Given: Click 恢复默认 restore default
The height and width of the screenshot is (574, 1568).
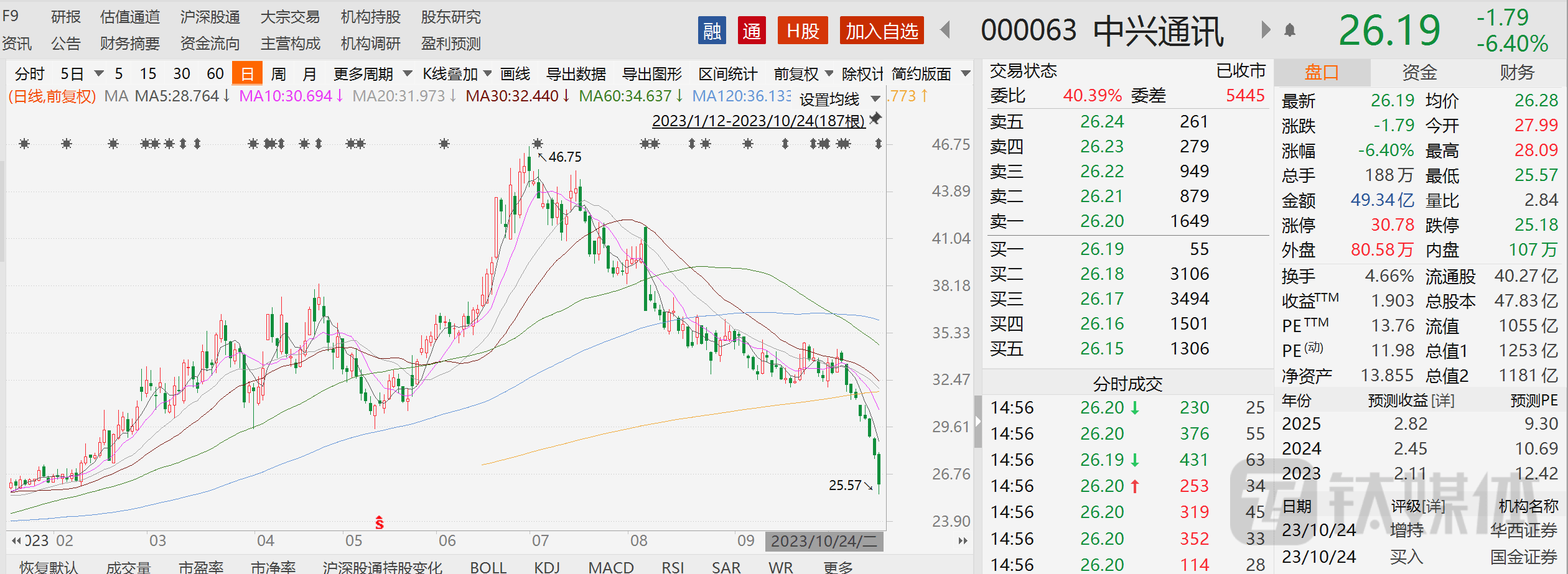Looking at the screenshot, I should click(49, 567).
